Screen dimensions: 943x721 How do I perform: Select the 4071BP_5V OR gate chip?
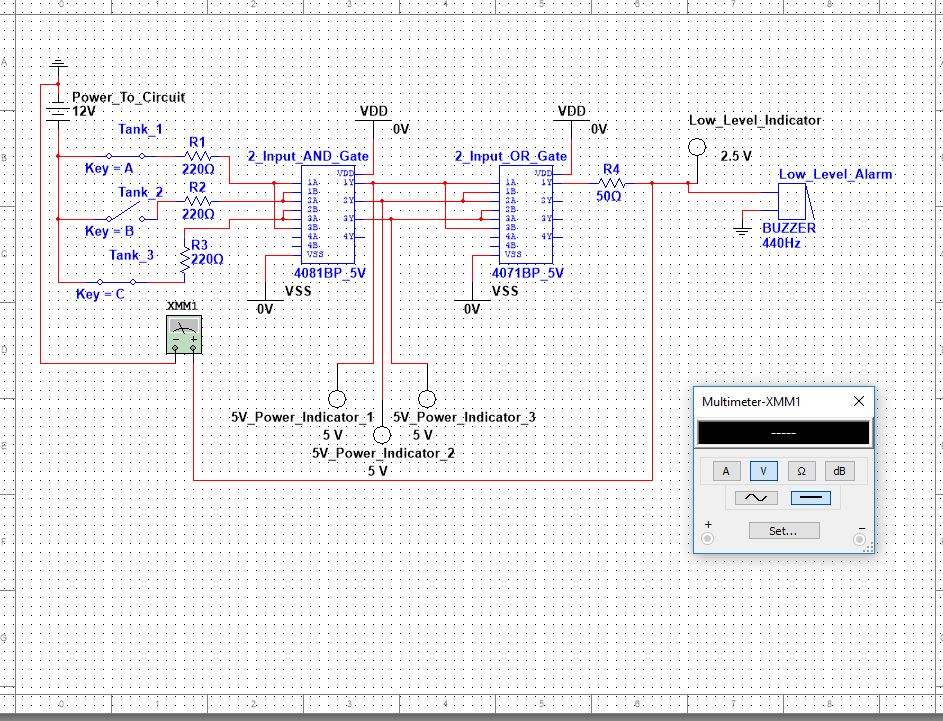[x=526, y=216]
